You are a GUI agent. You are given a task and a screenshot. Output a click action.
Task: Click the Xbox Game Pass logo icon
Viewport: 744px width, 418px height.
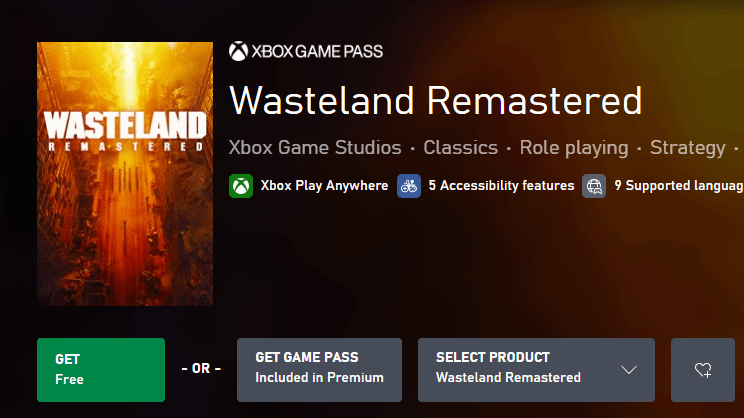238,51
